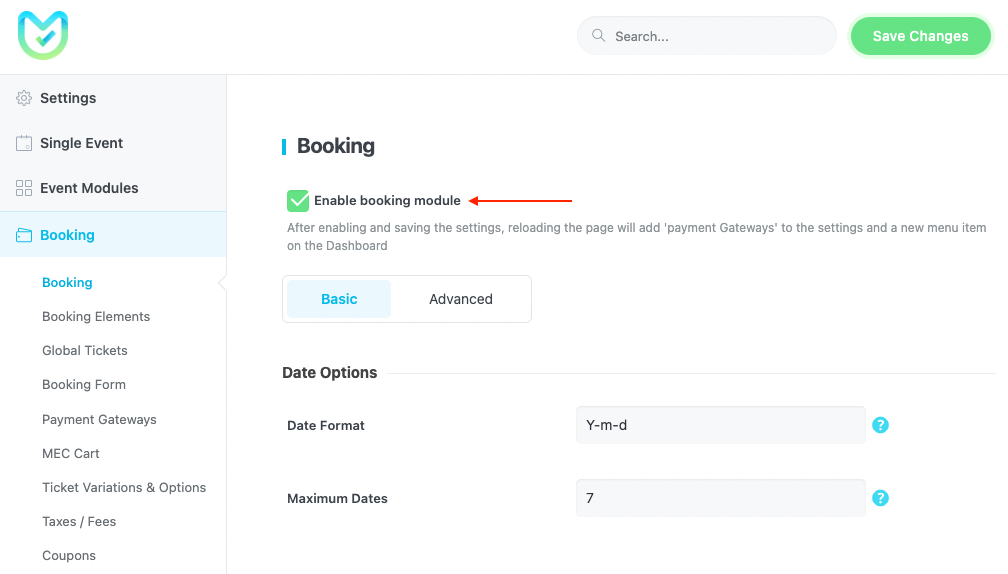Open Ticket Variations & Options page
1008x574 pixels.
coord(124,488)
